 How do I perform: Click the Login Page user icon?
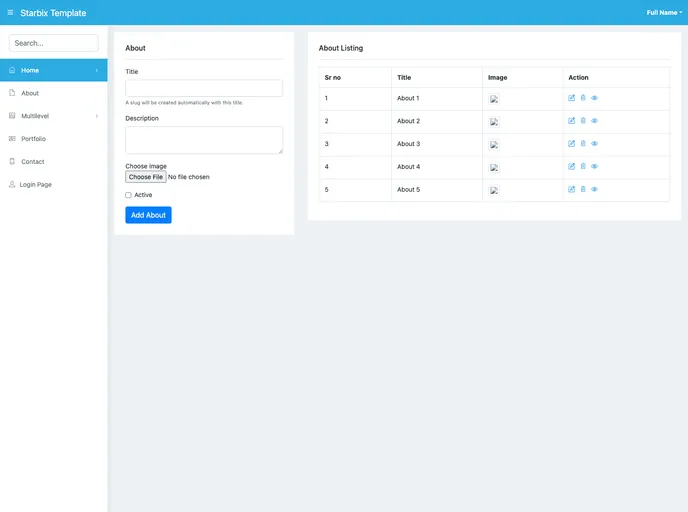tap(12, 184)
